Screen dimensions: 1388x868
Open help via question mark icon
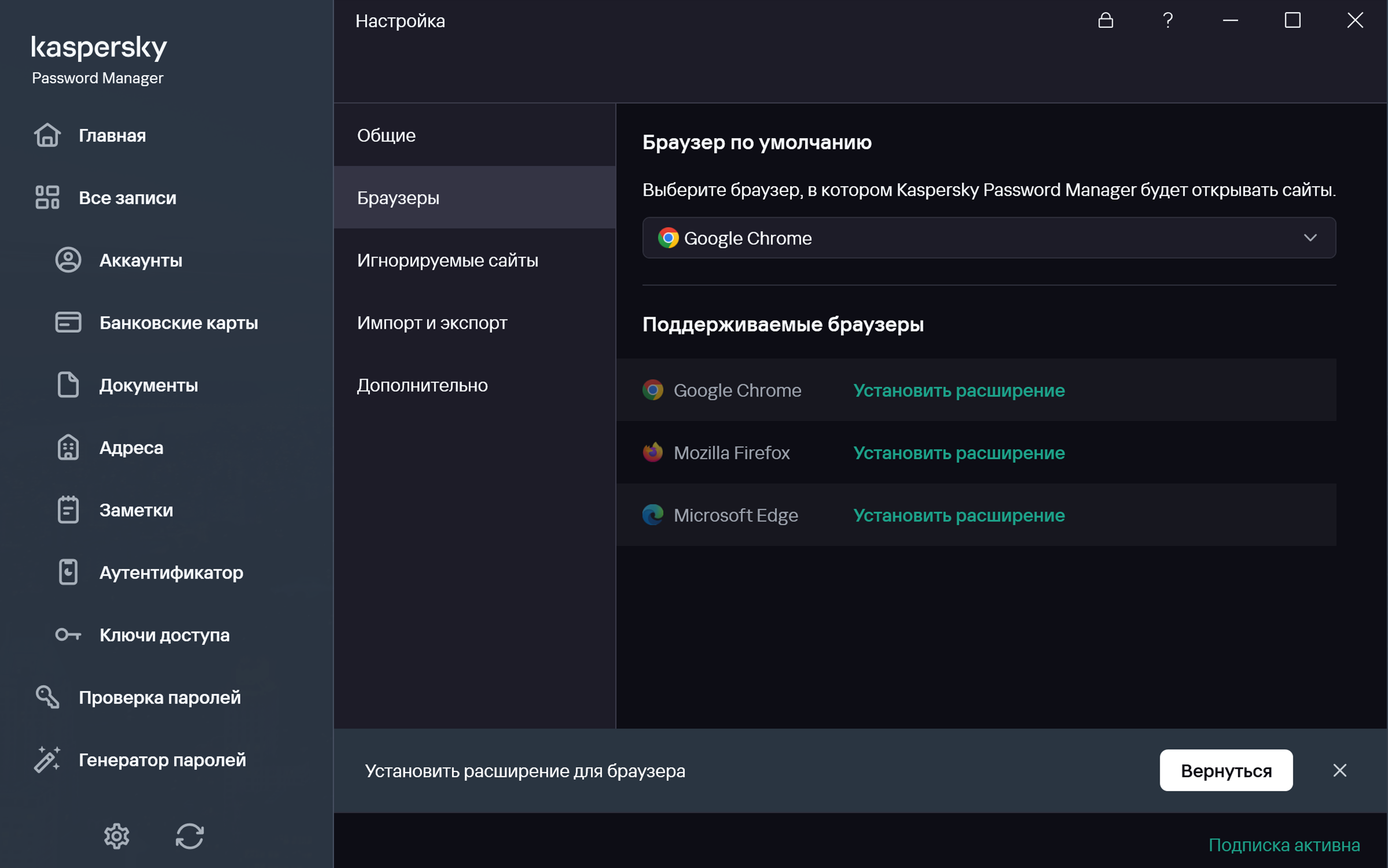coord(1167,21)
